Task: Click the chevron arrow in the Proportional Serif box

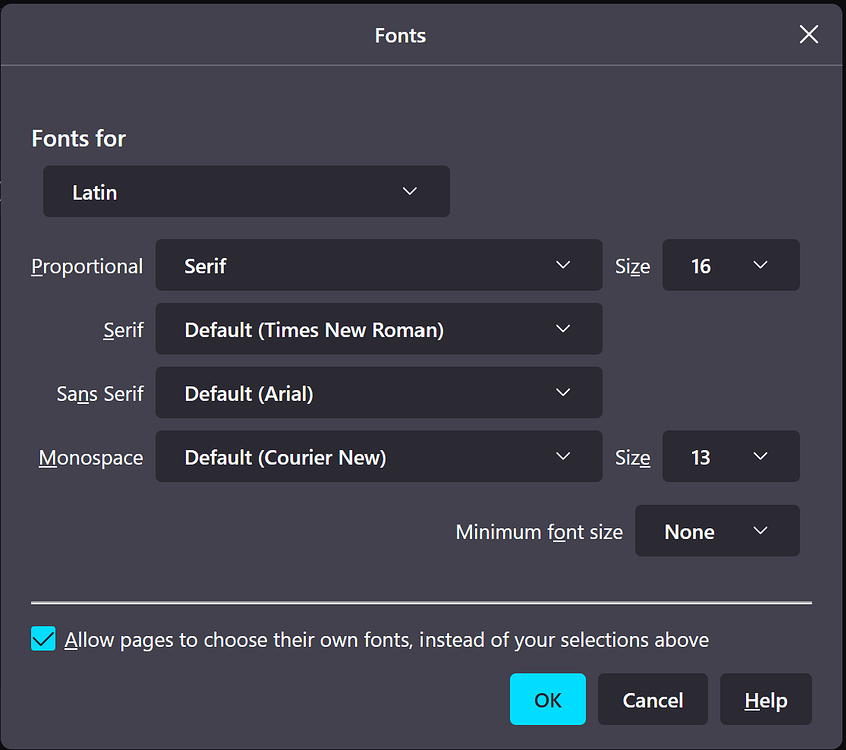Action: (x=563, y=265)
